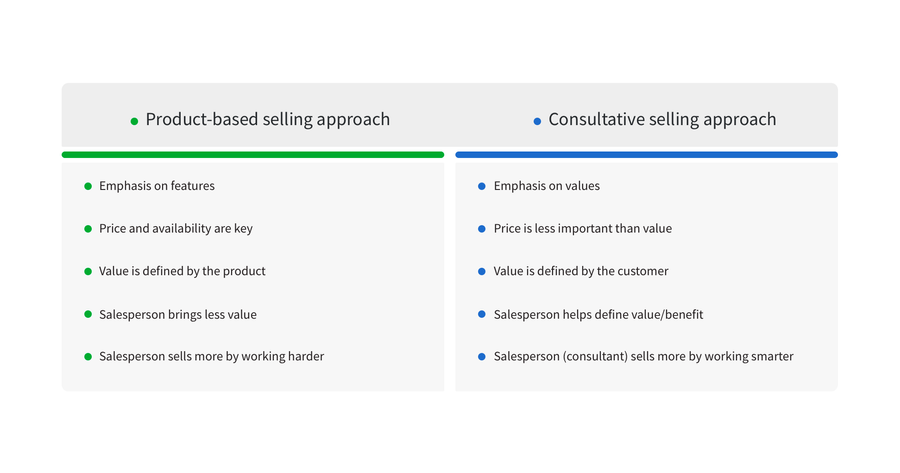Click green dot in Product-based selling header
Image resolution: width=900 pixels, height=473 pixels.
(x=134, y=121)
